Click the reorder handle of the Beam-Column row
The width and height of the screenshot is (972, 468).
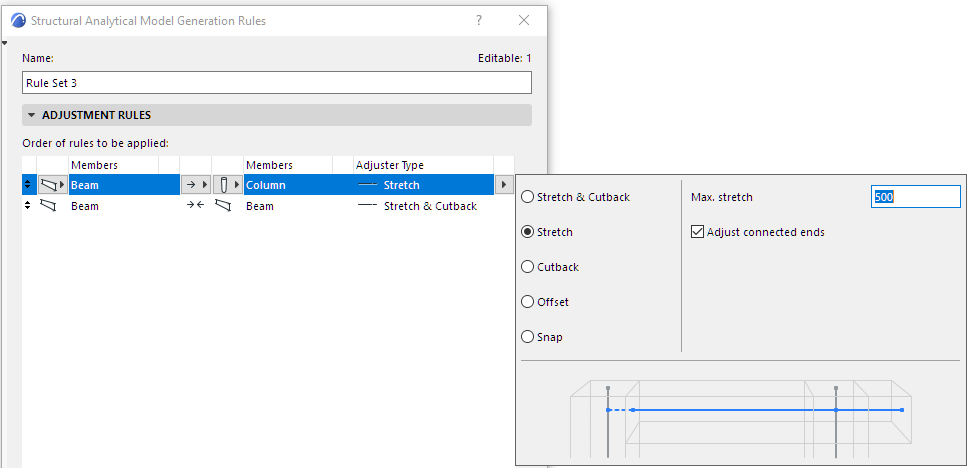[27, 185]
